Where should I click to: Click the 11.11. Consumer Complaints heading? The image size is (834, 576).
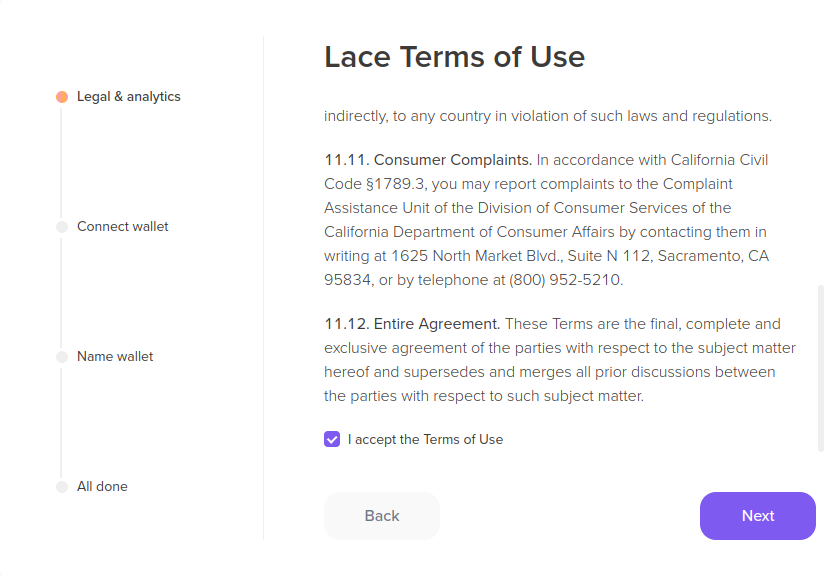point(429,160)
